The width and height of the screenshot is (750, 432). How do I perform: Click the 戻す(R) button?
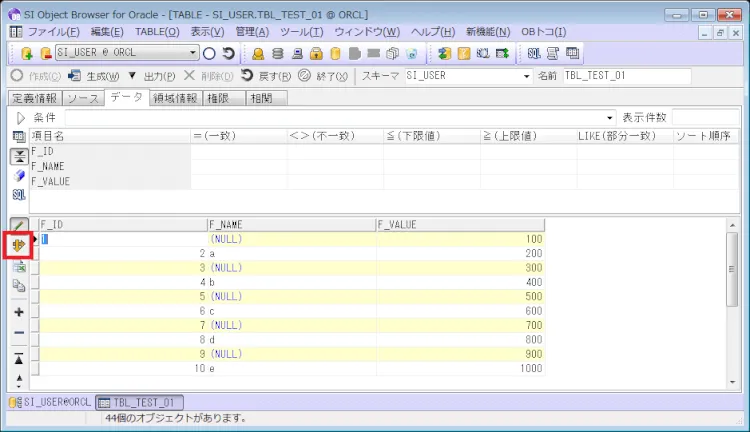click(266, 76)
